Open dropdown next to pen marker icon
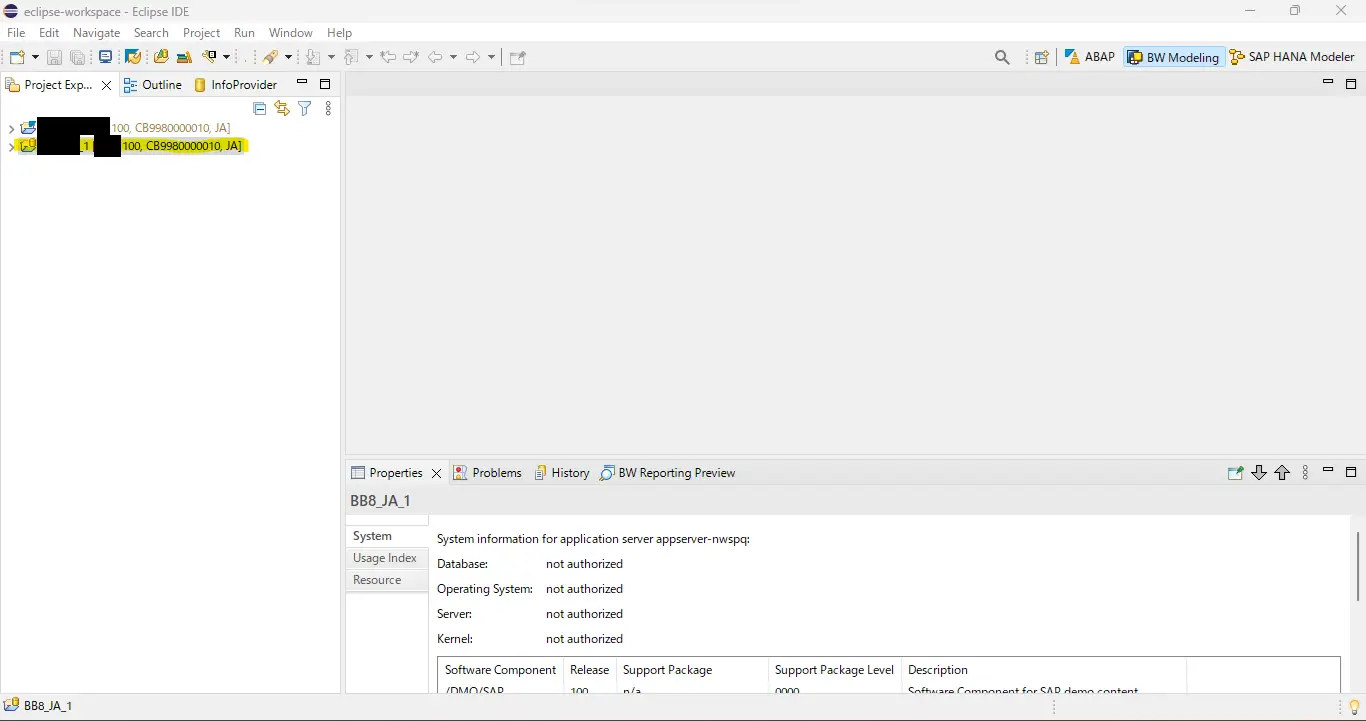 [x=289, y=57]
